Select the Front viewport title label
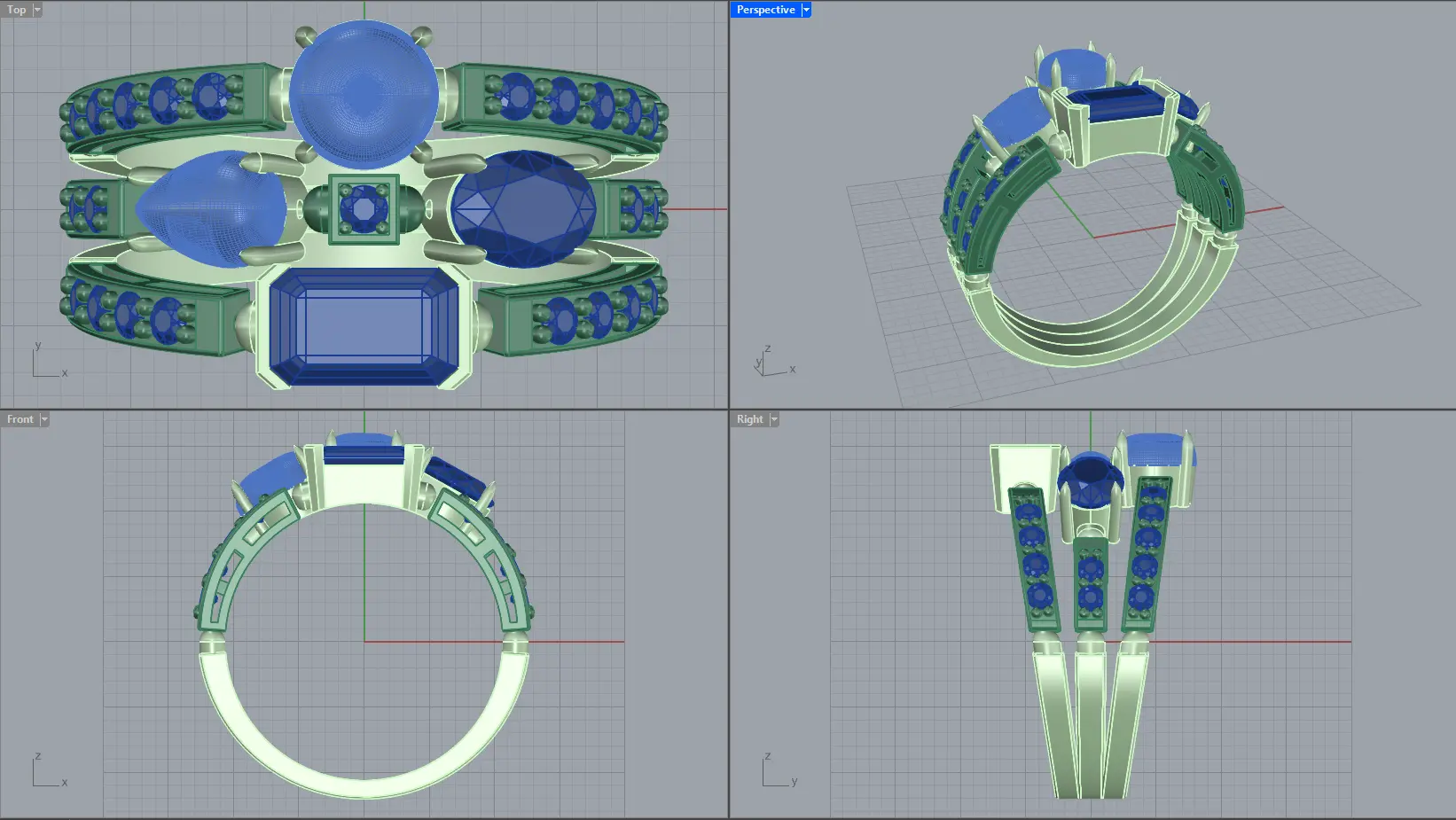 [x=20, y=419]
